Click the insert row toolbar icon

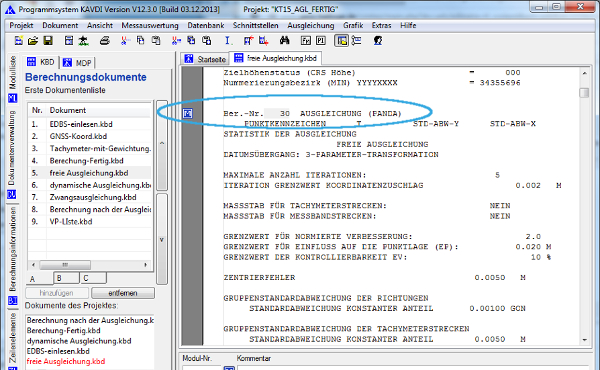248,41
